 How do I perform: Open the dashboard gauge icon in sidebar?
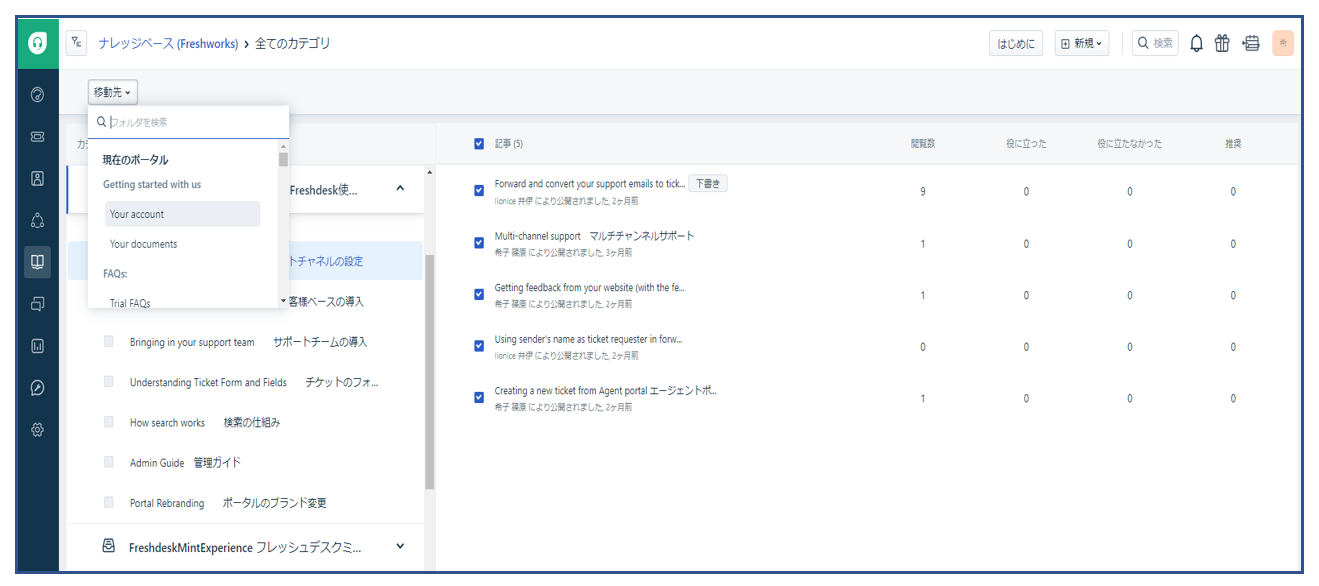point(38,95)
